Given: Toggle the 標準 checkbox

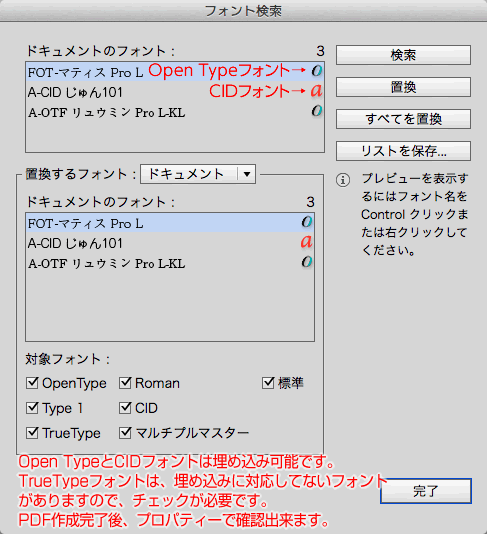Looking at the screenshot, I should [268, 383].
